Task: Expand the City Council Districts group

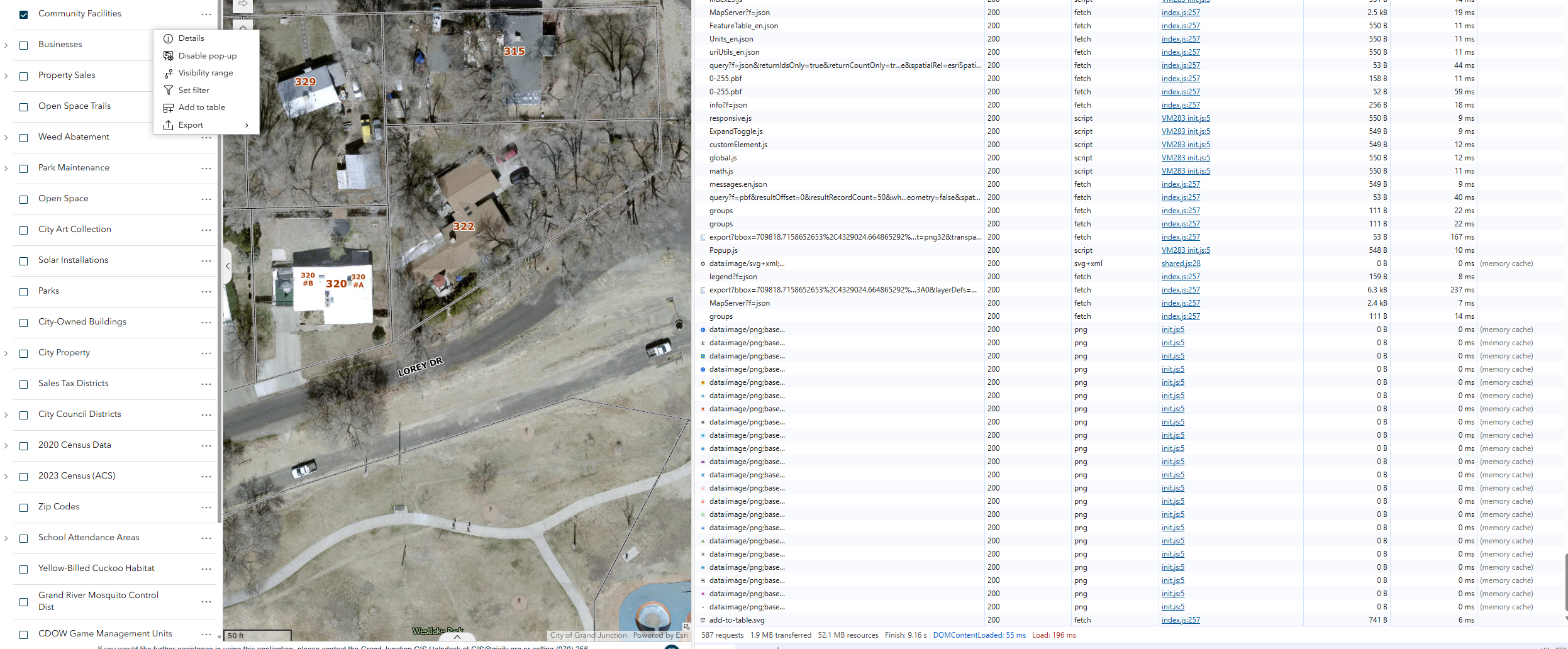Action: [6, 414]
